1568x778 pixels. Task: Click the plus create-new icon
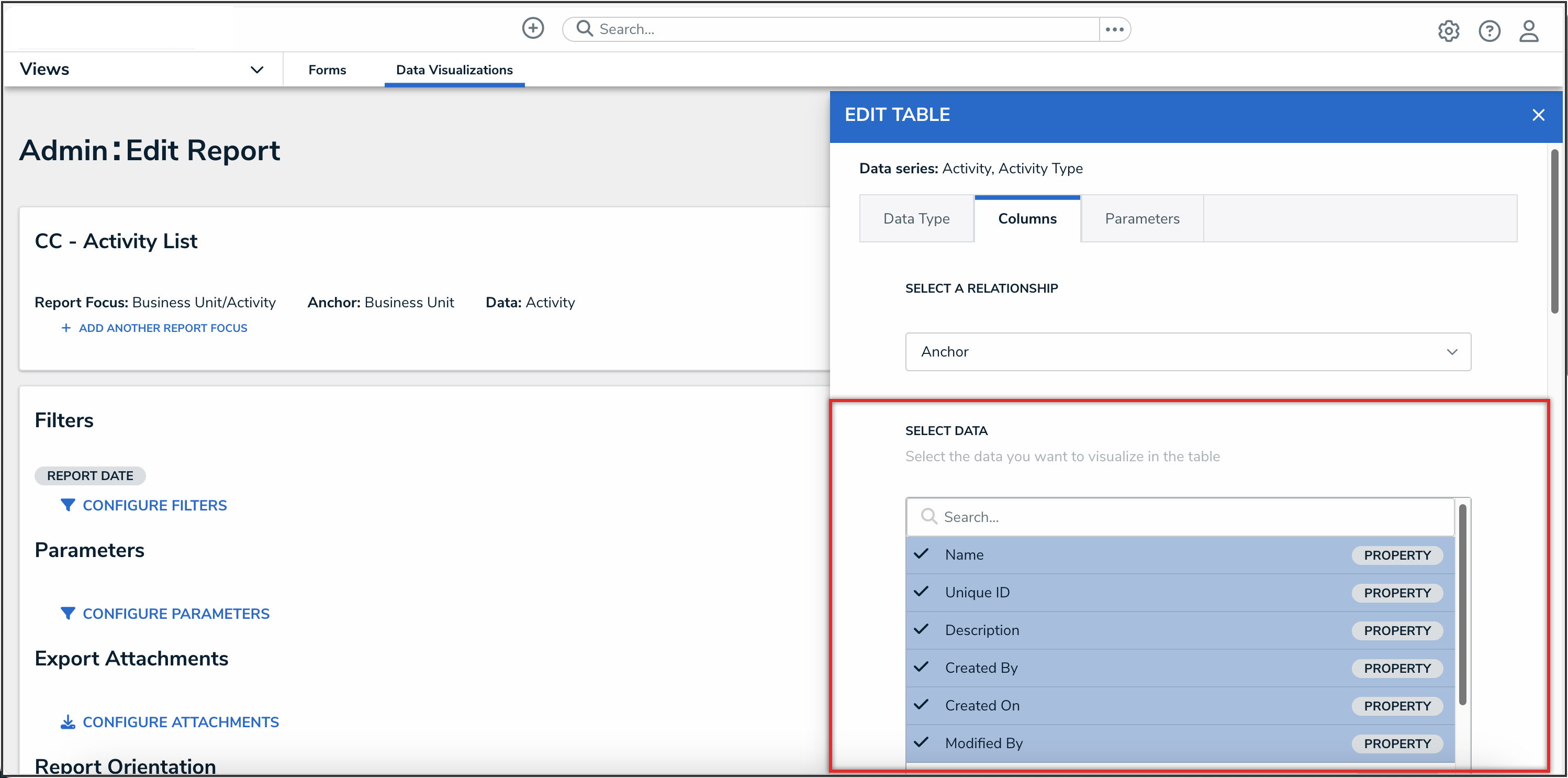pos(533,28)
